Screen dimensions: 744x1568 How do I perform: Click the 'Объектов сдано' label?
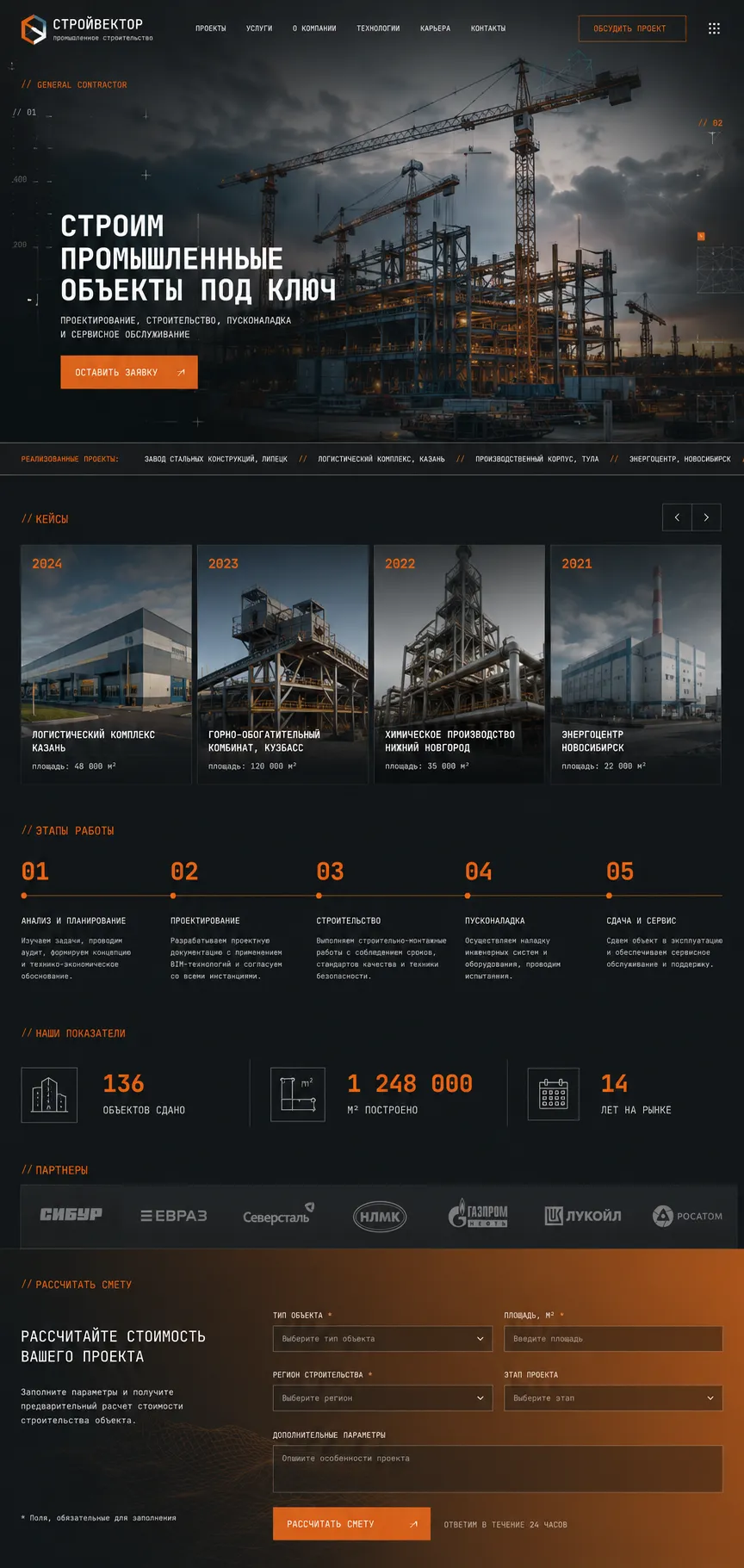pyautogui.click(x=144, y=1110)
